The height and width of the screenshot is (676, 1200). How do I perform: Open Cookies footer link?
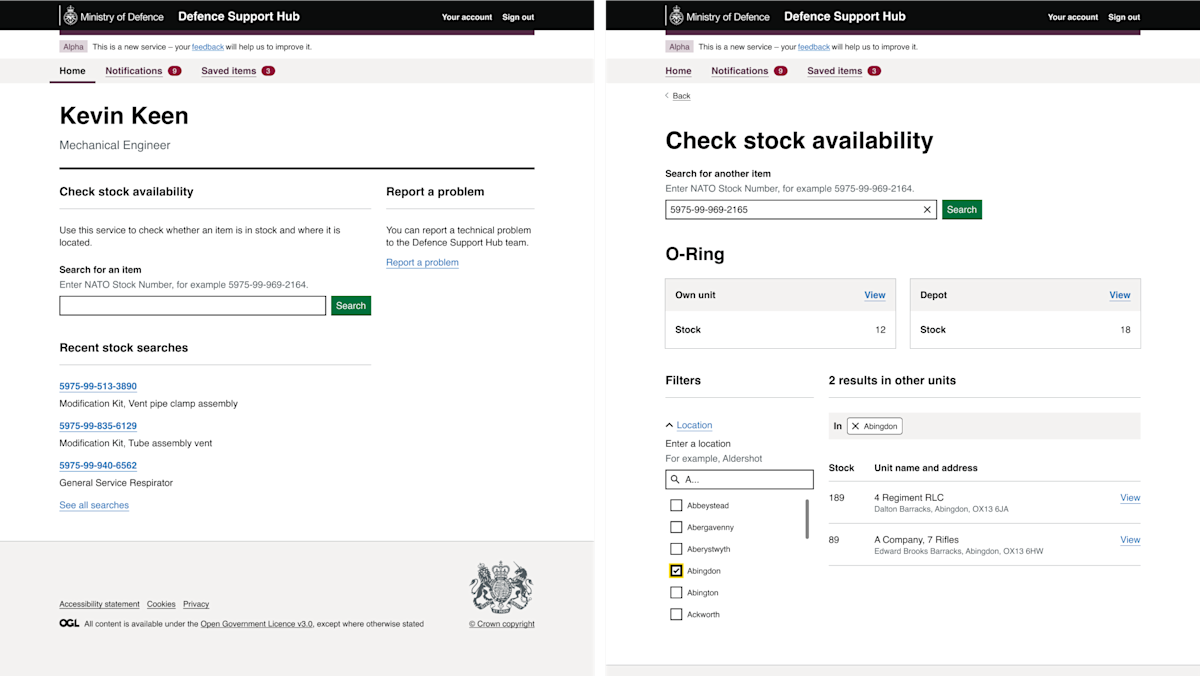161,604
